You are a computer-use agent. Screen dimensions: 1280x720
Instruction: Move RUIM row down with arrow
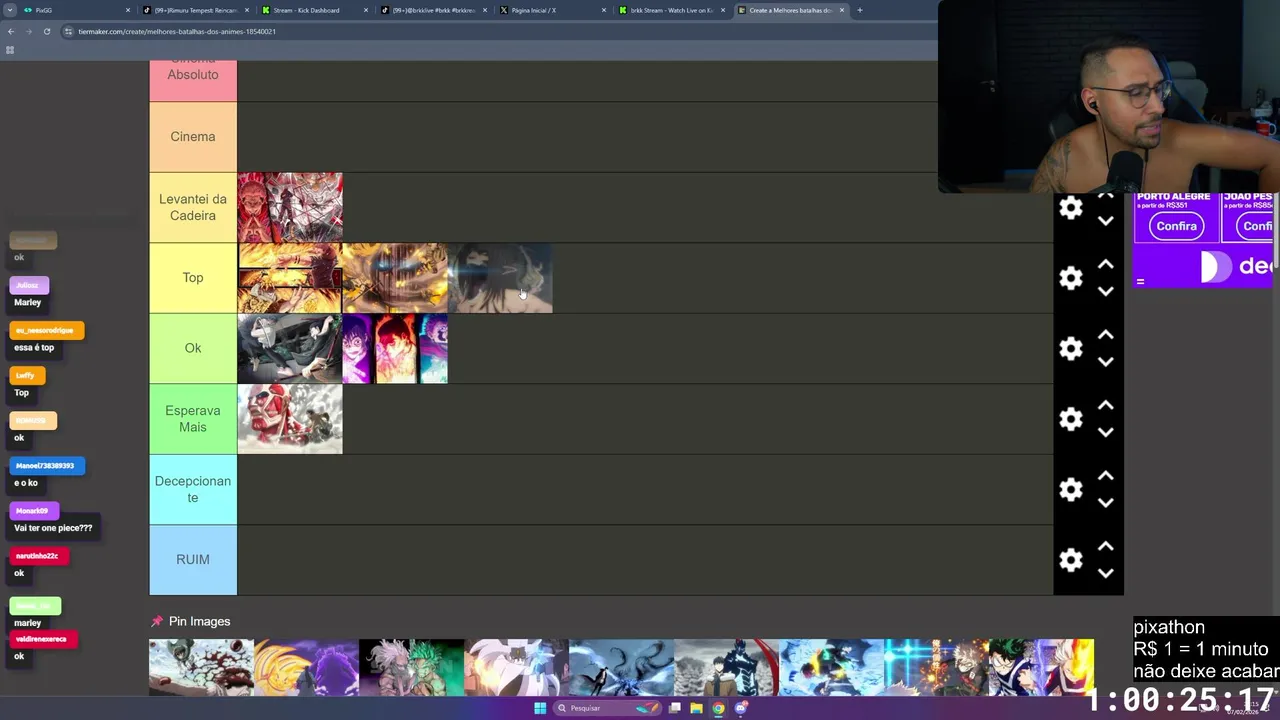[1106, 573]
